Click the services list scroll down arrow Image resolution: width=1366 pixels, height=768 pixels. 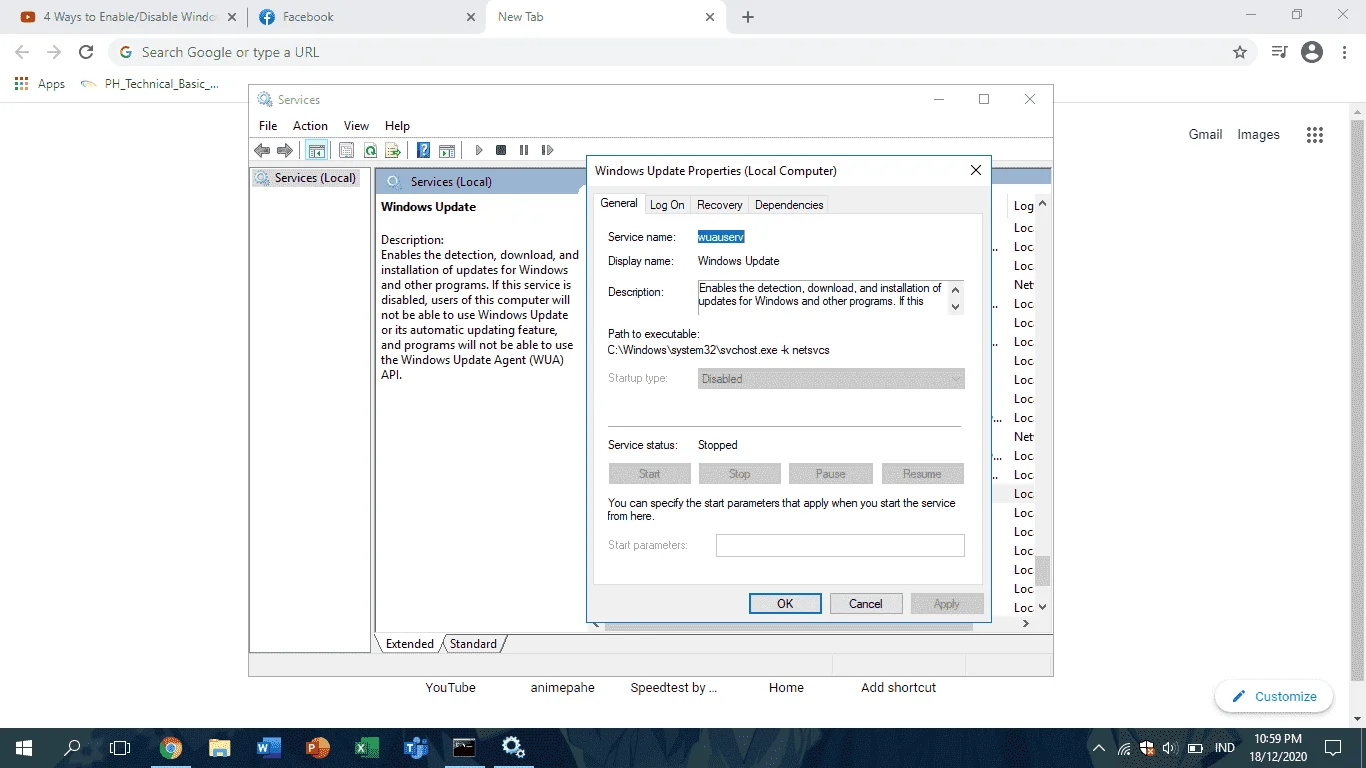(x=1043, y=607)
